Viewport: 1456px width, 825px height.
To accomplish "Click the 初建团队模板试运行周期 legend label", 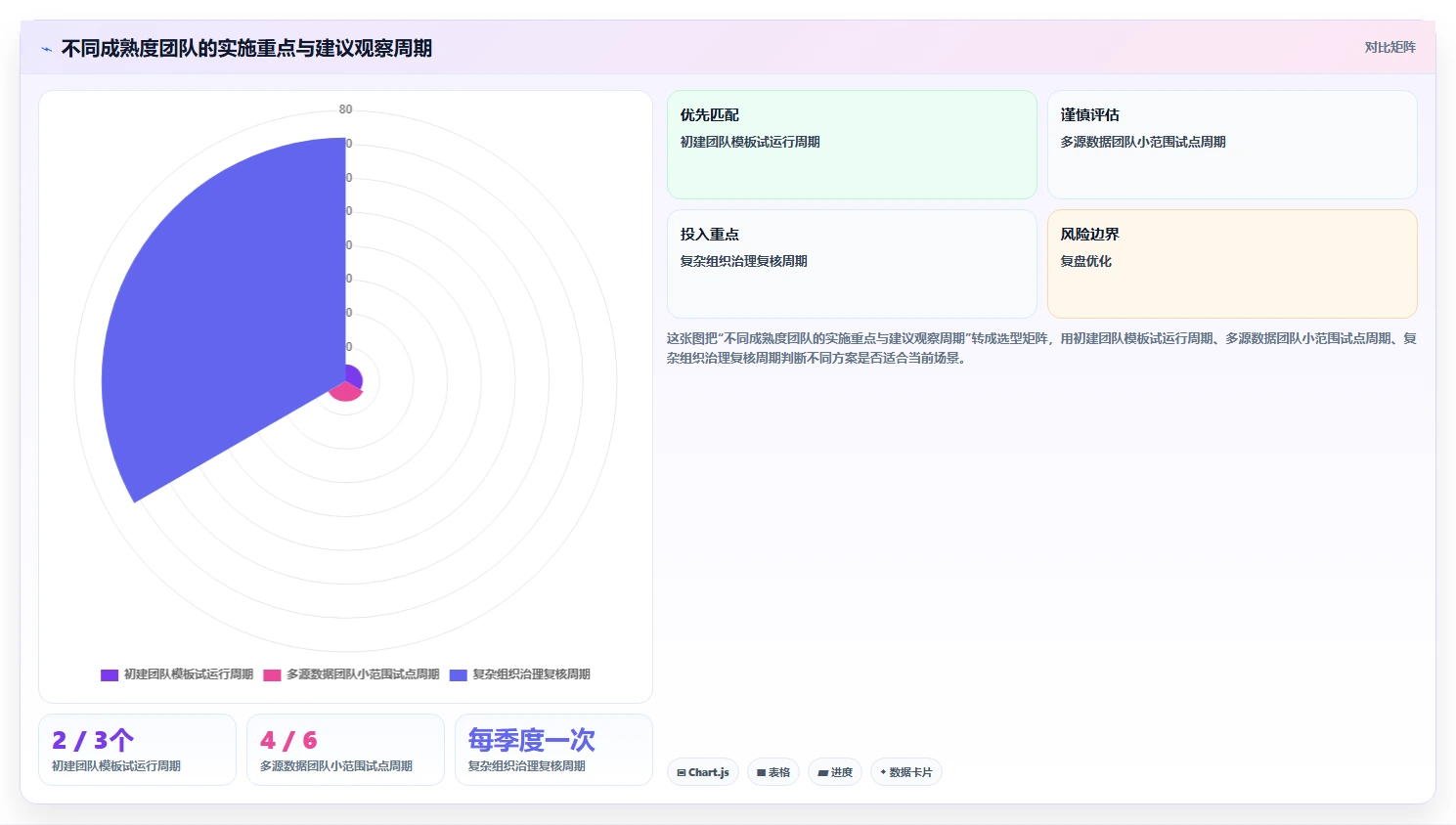I will click(188, 674).
